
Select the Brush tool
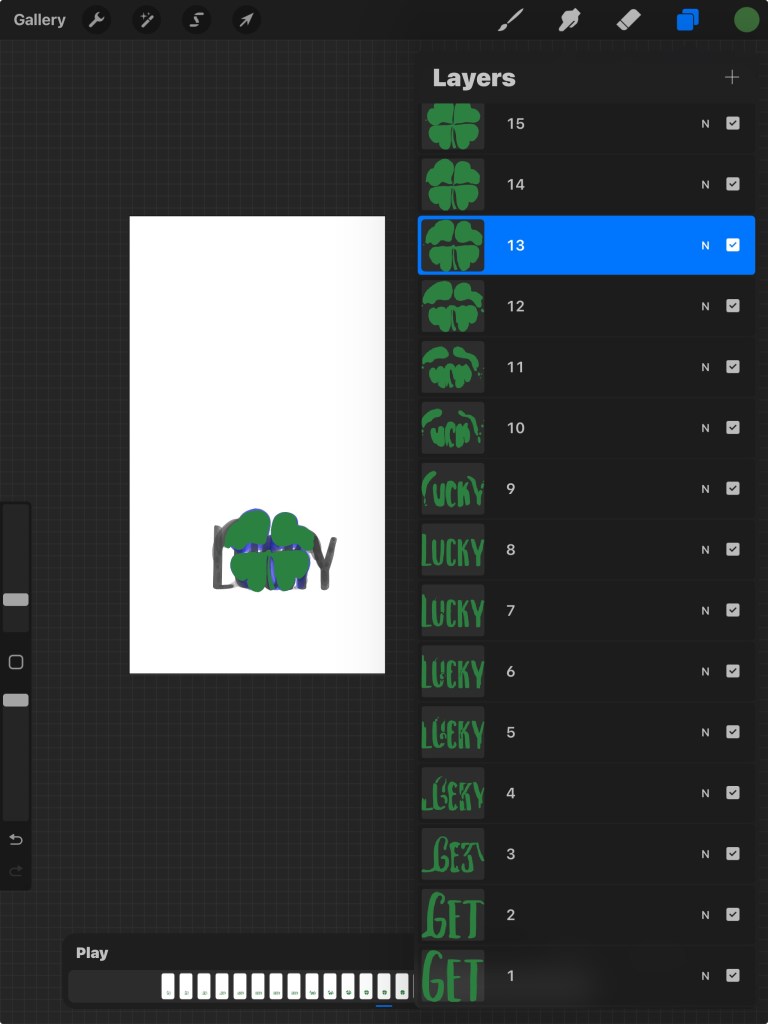tap(511, 20)
